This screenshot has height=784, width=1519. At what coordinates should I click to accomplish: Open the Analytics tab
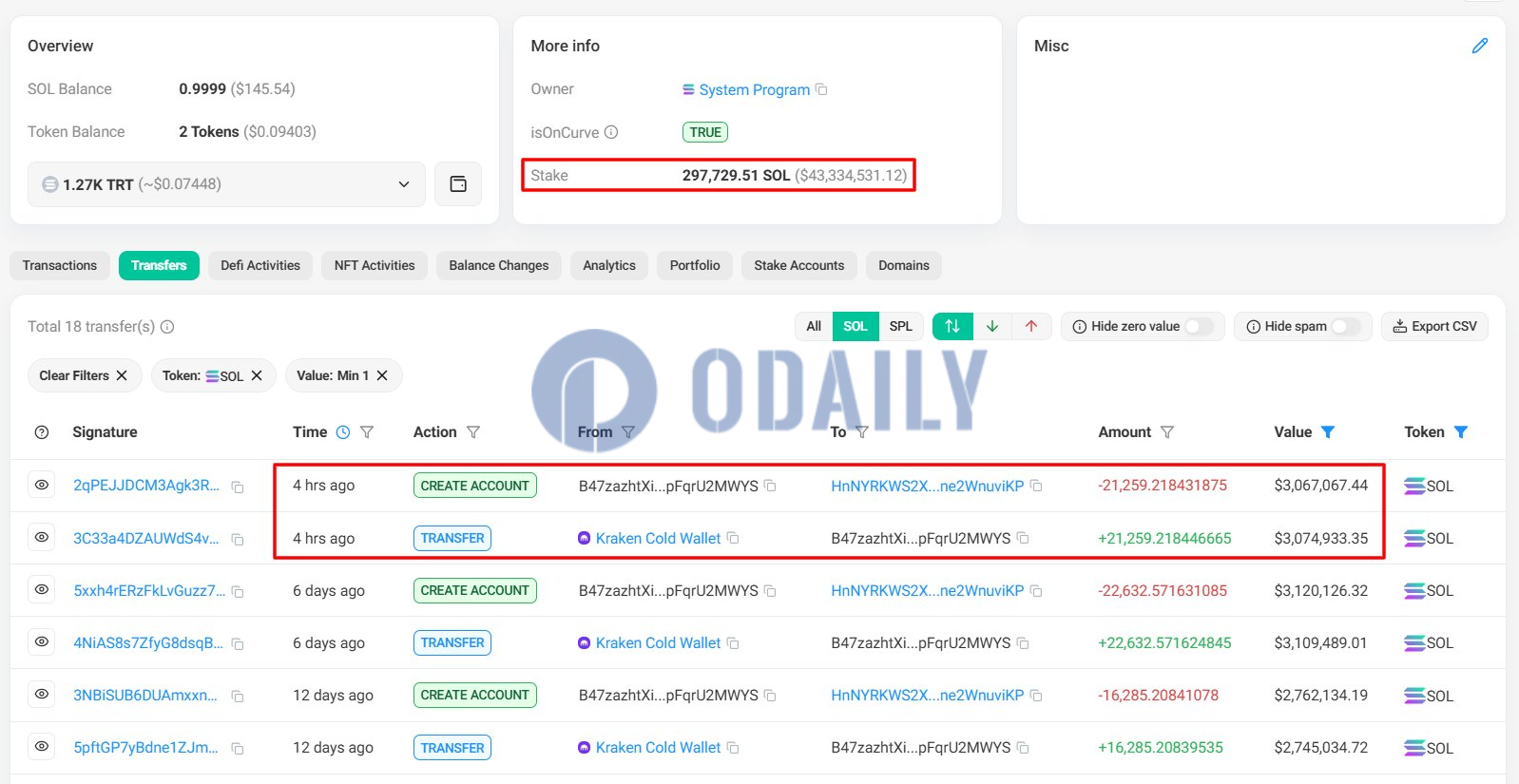coord(609,265)
